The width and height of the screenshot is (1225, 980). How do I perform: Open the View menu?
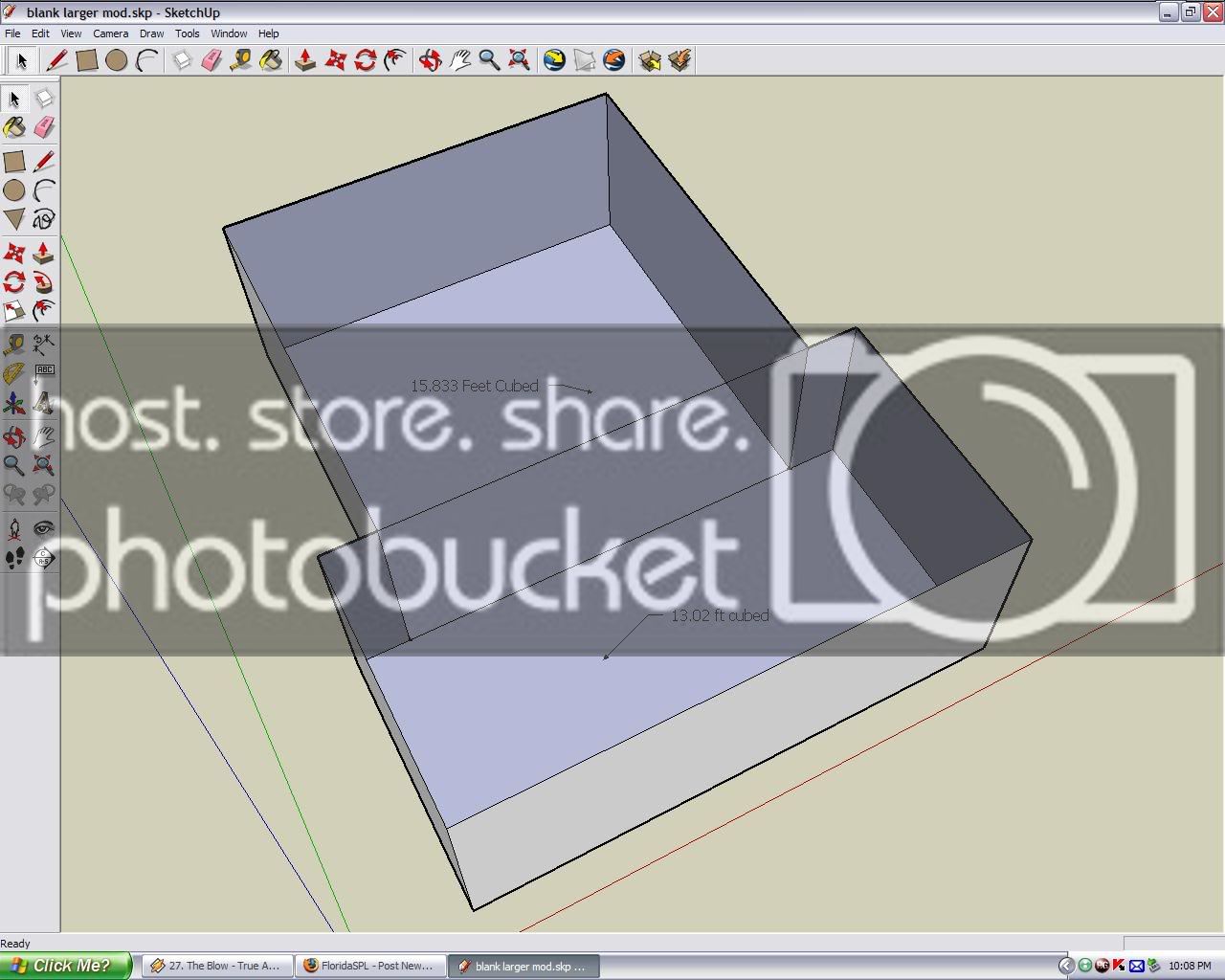pyautogui.click(x=71, y=33)
